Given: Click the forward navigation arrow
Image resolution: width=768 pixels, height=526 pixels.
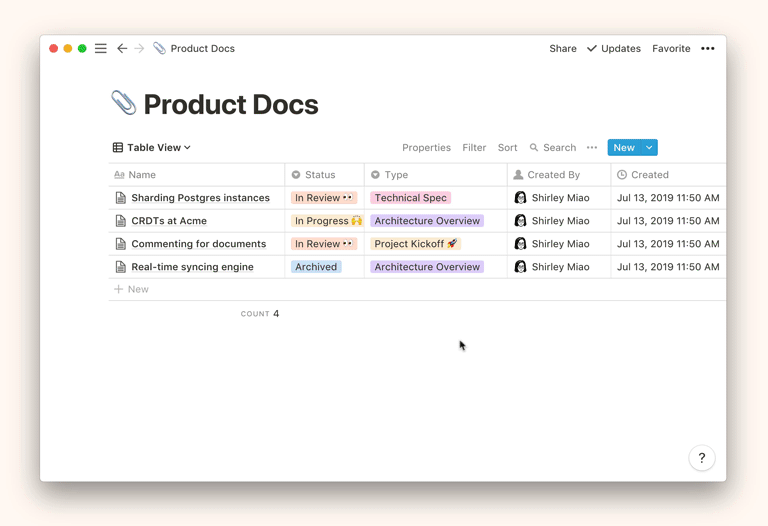Looking at the screenshot, I should (x=139, y=48).
